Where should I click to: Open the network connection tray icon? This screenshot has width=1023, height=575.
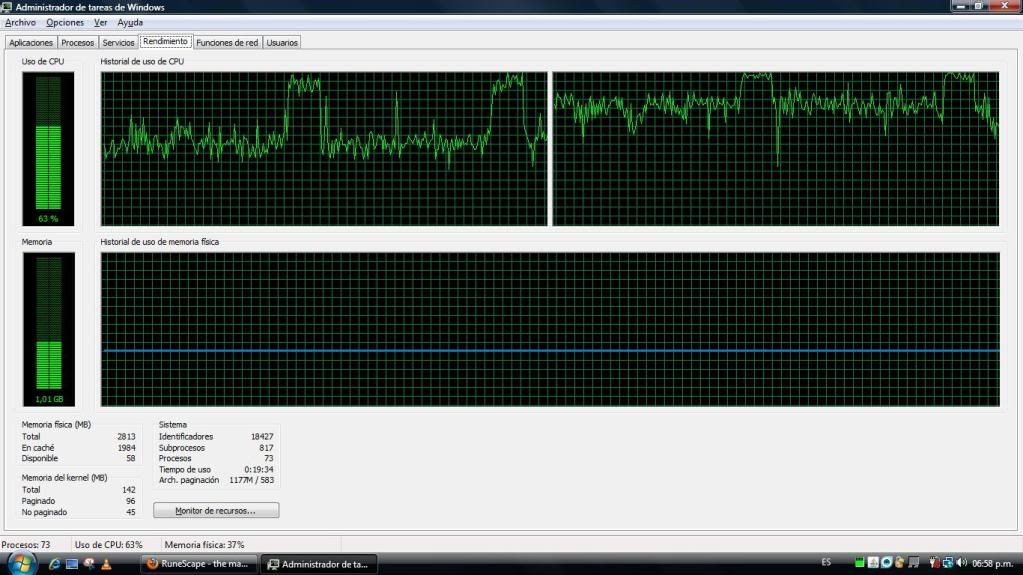click(x=948, y=563)
